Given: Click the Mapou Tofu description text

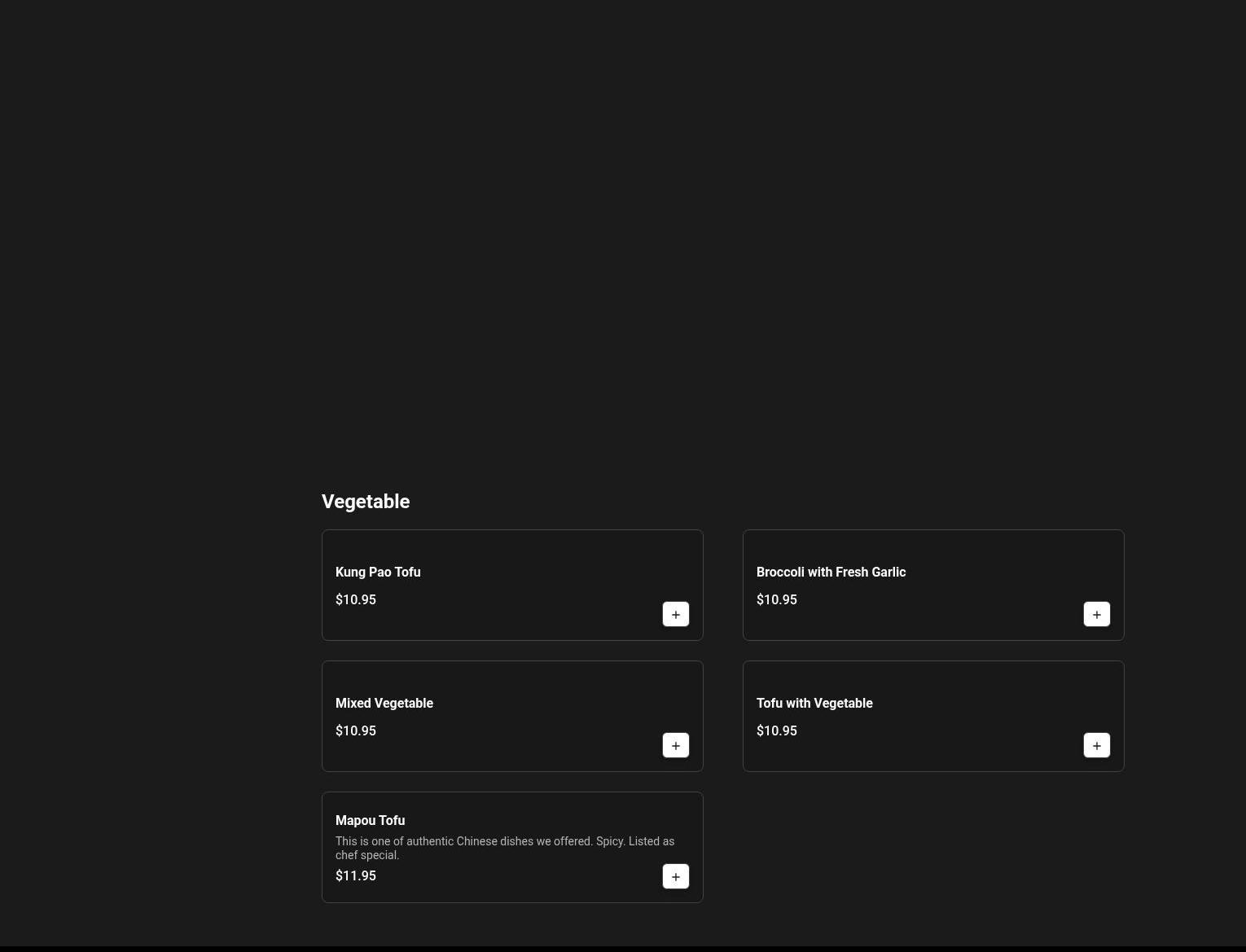Looking at the screenshot, I should [504, 848].
